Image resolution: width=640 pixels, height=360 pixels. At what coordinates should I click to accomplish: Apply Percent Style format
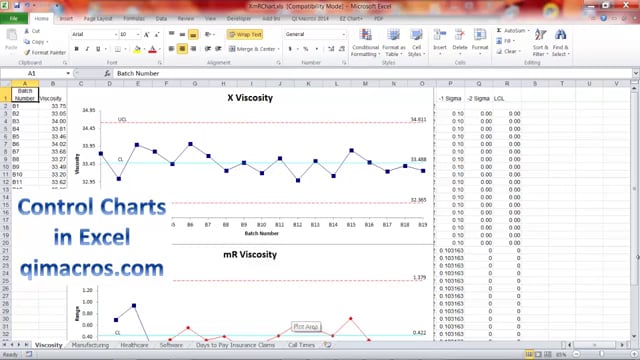coord(305,49)
